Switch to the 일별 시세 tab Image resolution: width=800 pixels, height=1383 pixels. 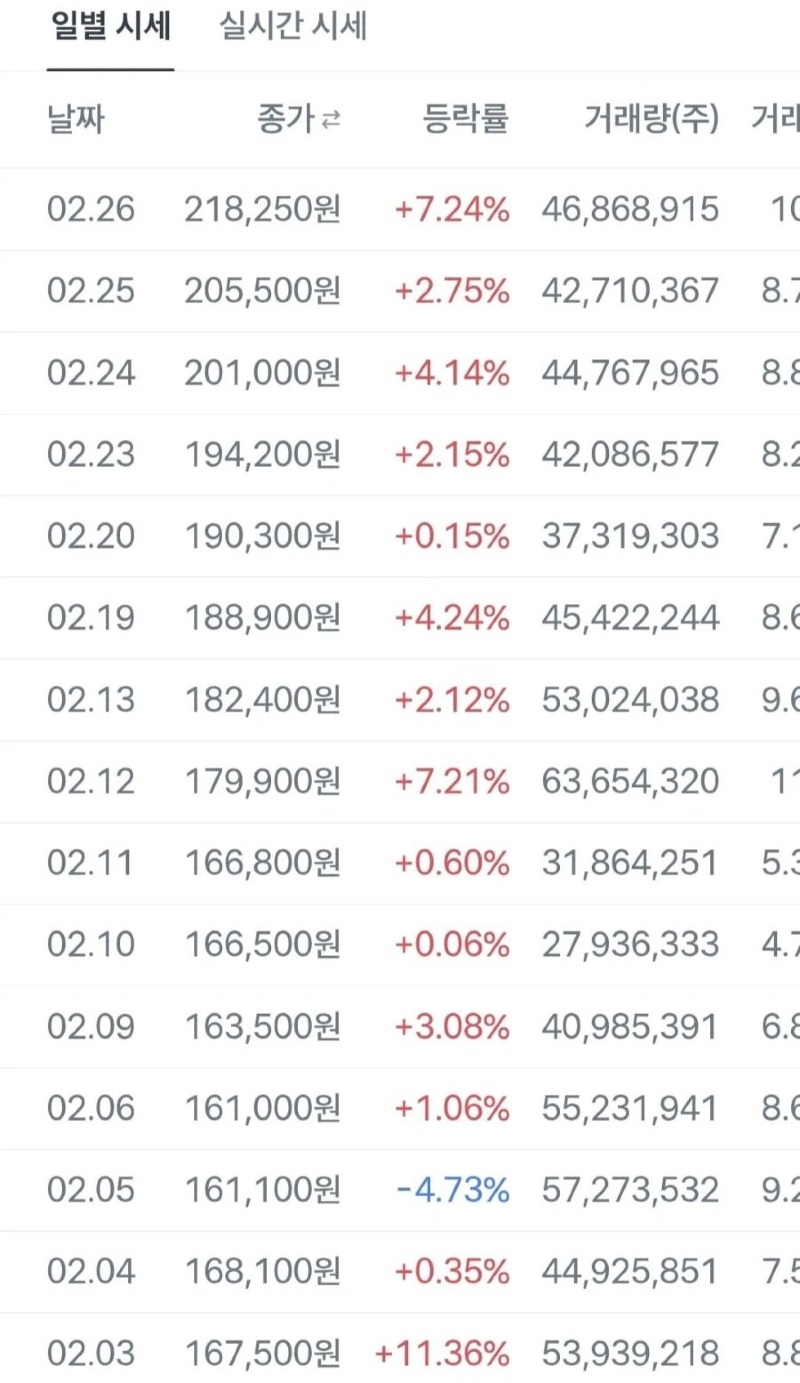tap(110, 27)
